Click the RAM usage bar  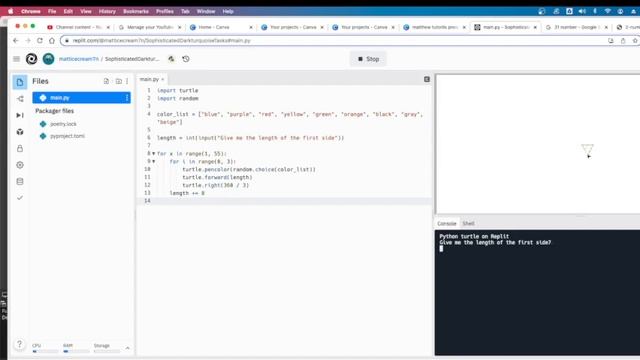point(76,351)
